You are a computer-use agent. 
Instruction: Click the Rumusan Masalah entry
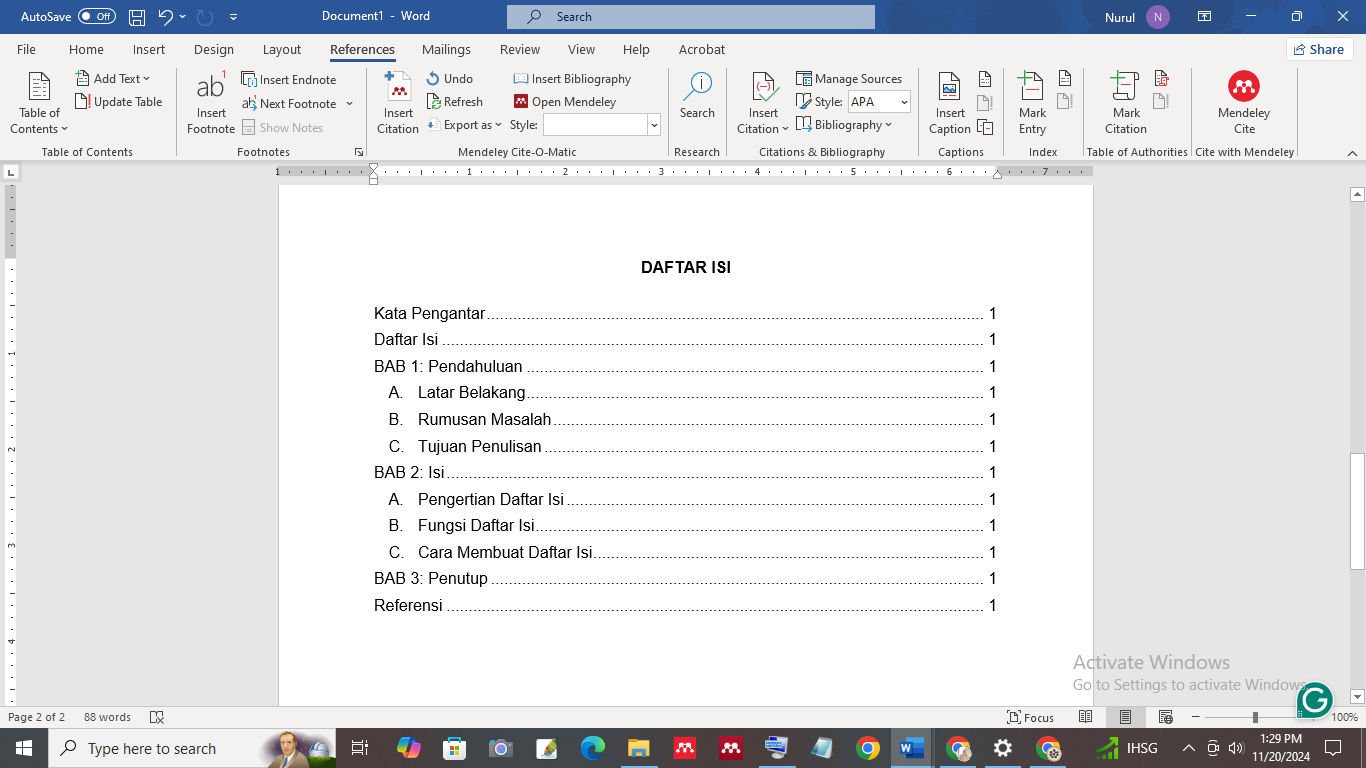[x=693, y=420]
